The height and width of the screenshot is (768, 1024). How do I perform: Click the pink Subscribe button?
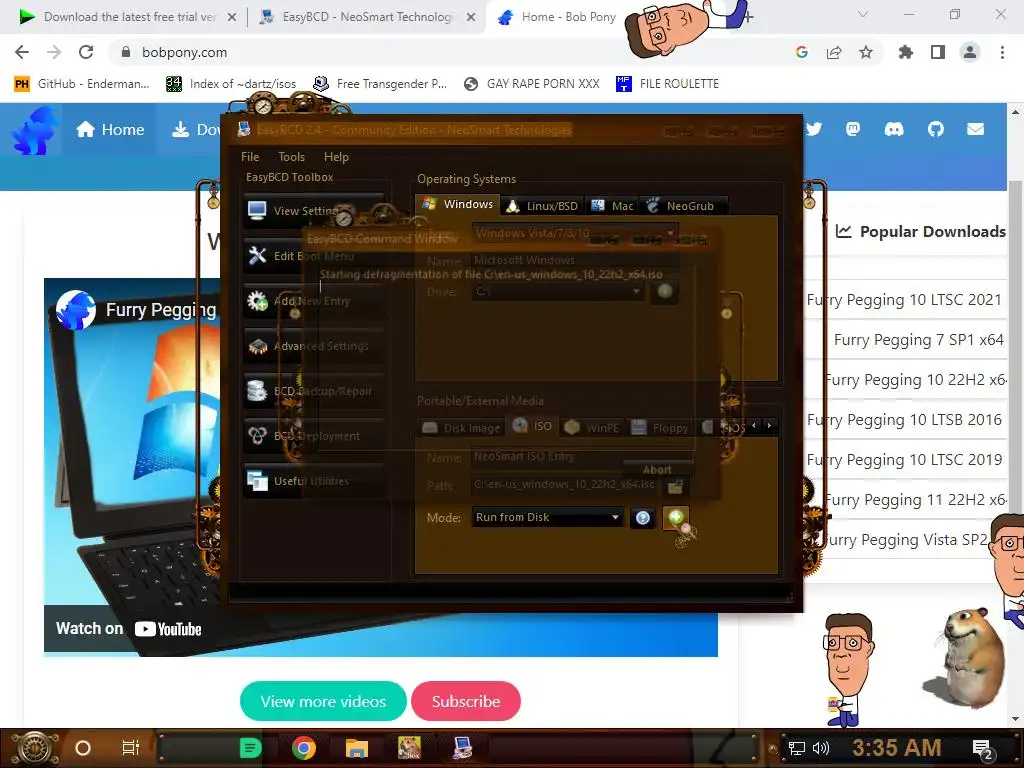pyautogui.click(x=466, y=701)
